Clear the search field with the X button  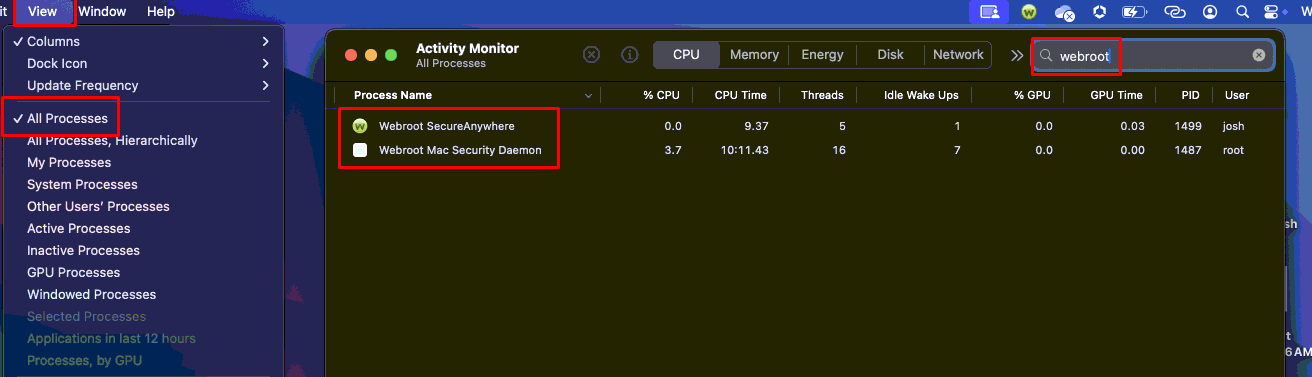(1259, 56)
